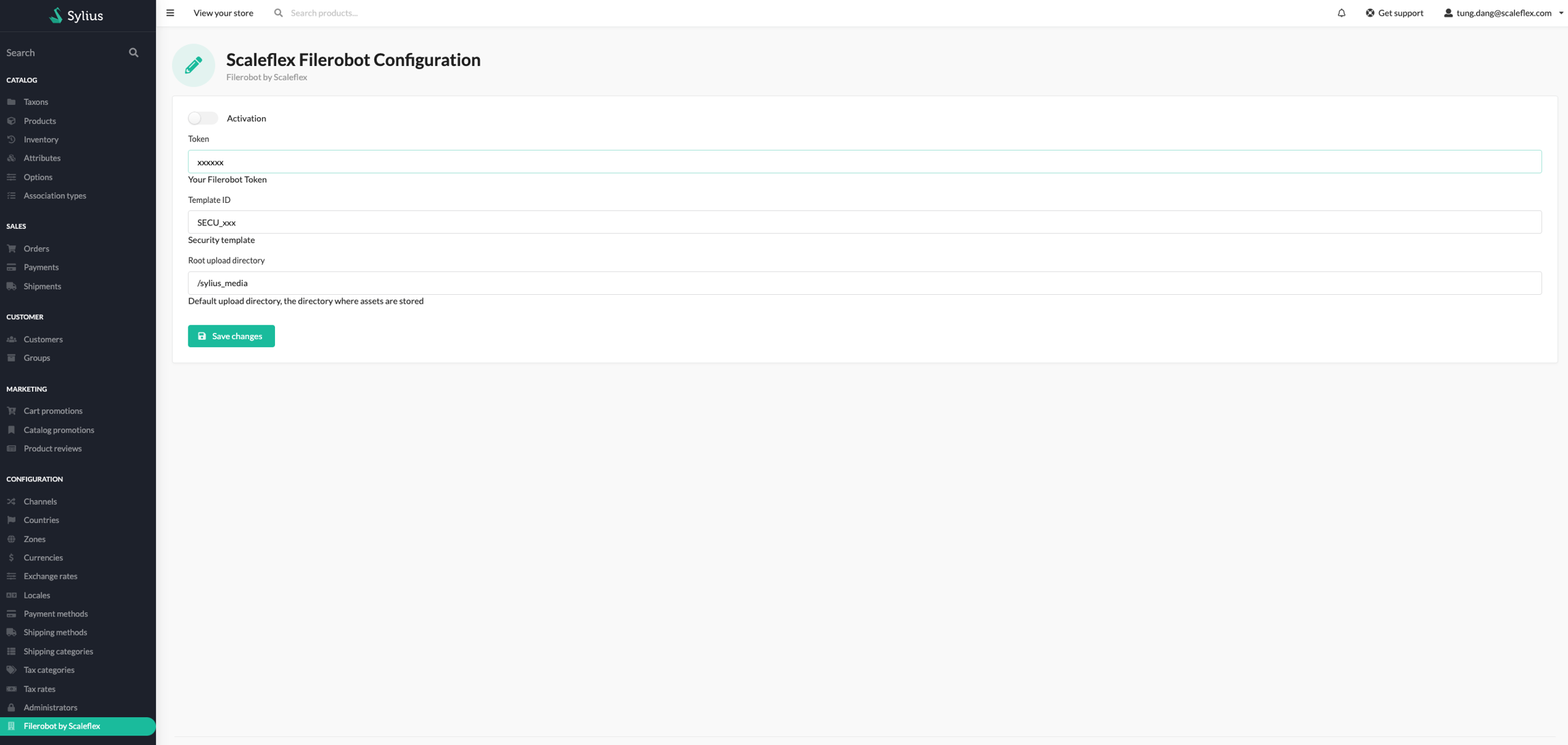
Task: Click the top bar product search icon
Action: pyautogui.click(x=278, y=13)
